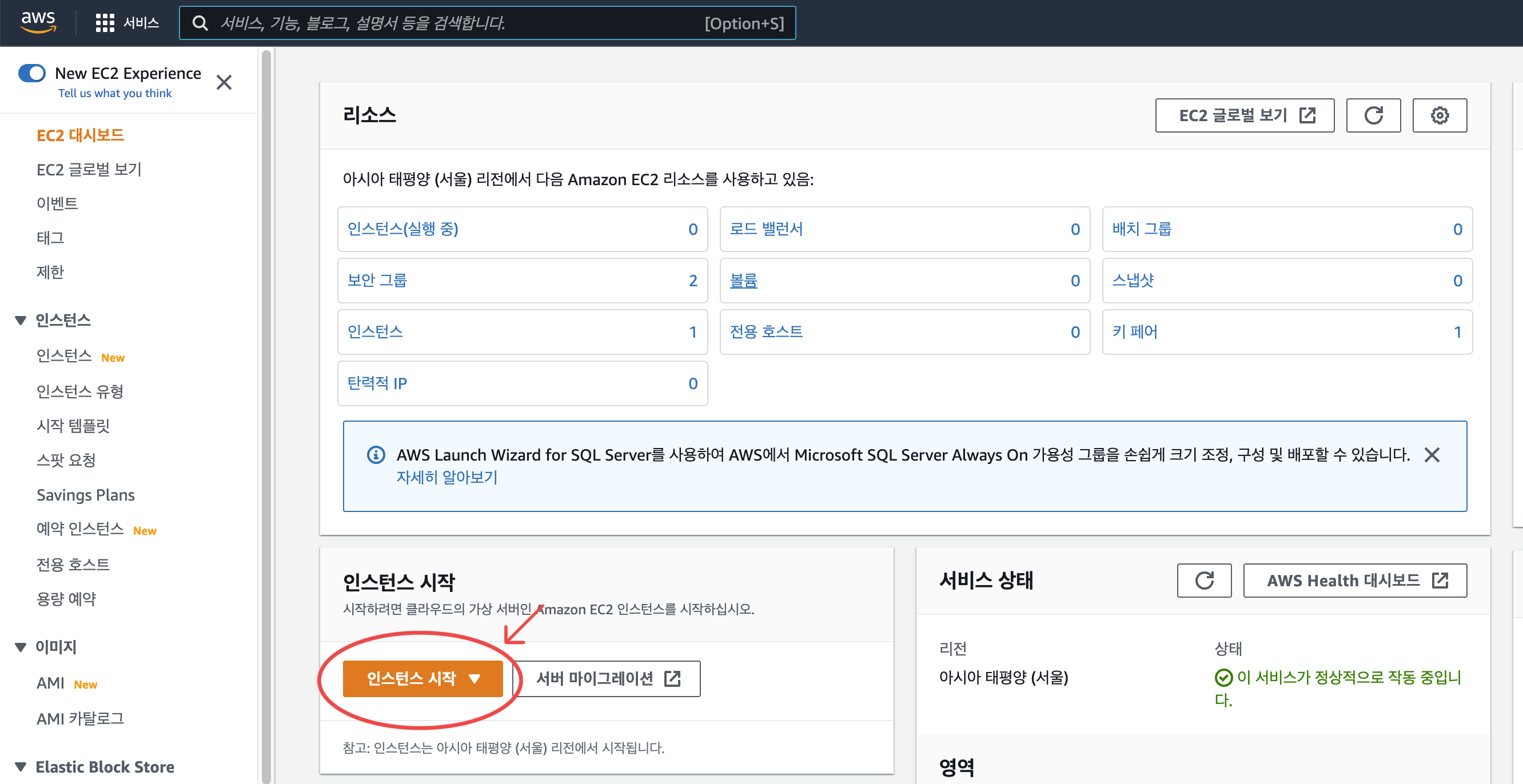Image resolution: width=1523 pixels, height=784 pixels.
Task: Collapse the Elastic Block Store section
Action: pos(21,767)
